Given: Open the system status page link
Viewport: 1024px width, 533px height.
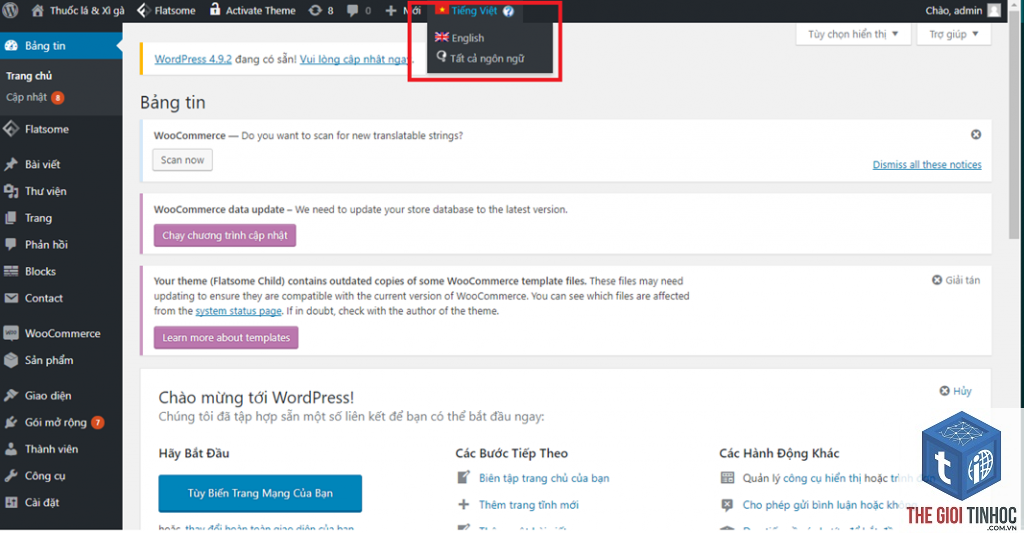Looking at the screenshot, I should pyautogui.click(x=238, y=311).
